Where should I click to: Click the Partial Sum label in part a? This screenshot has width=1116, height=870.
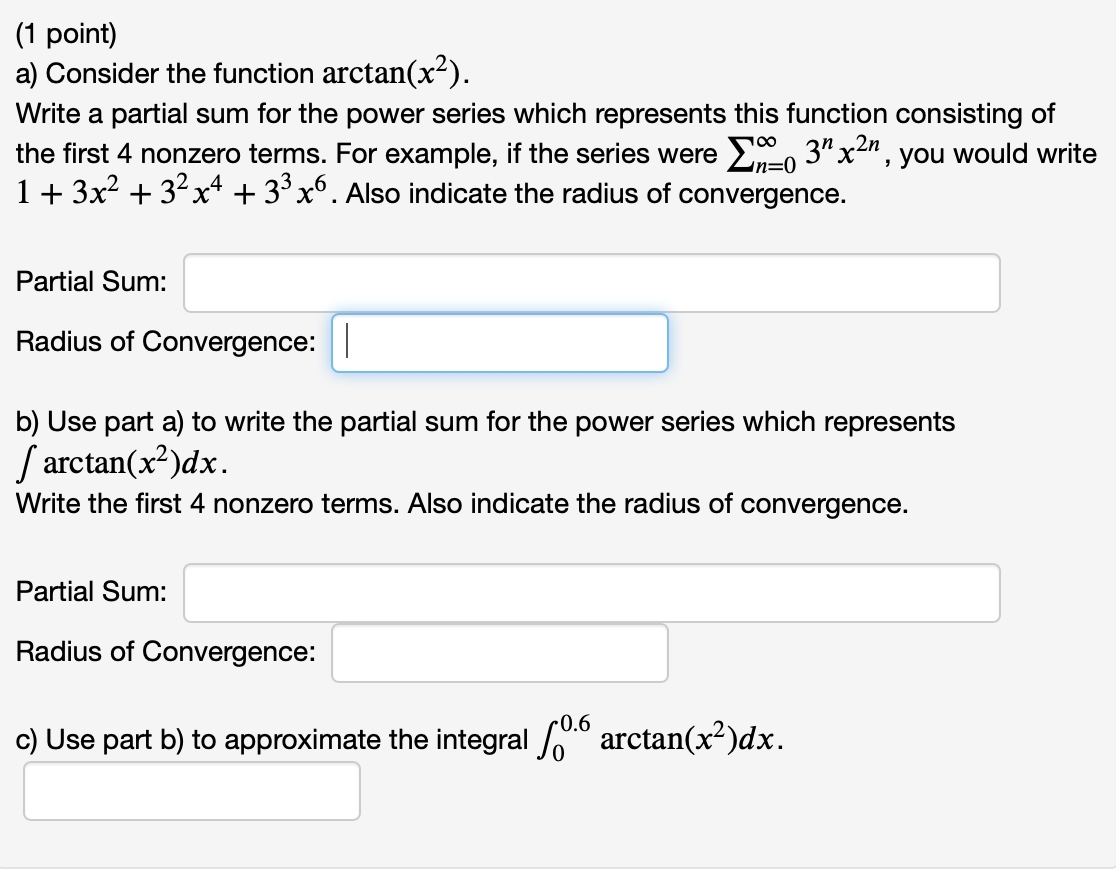[x=88, y=282]
